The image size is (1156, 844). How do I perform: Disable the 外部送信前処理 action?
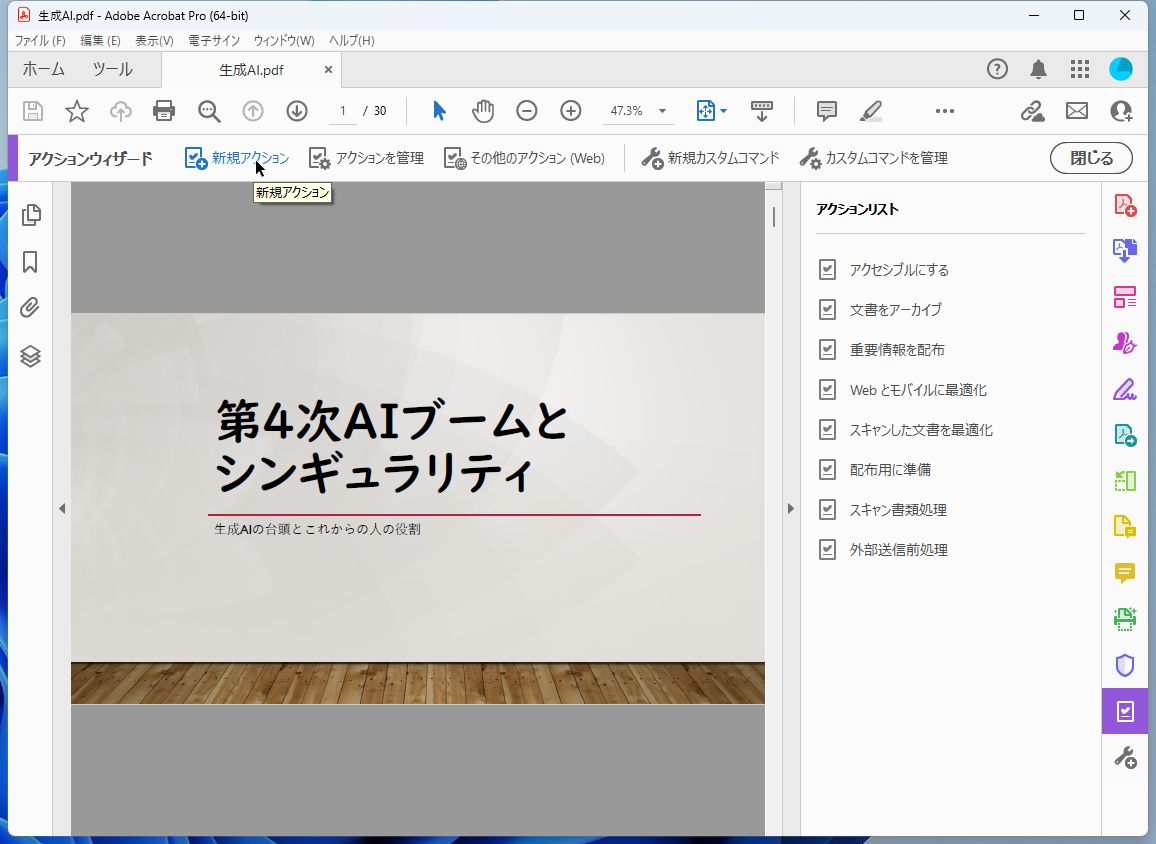(x=828, y=549)
